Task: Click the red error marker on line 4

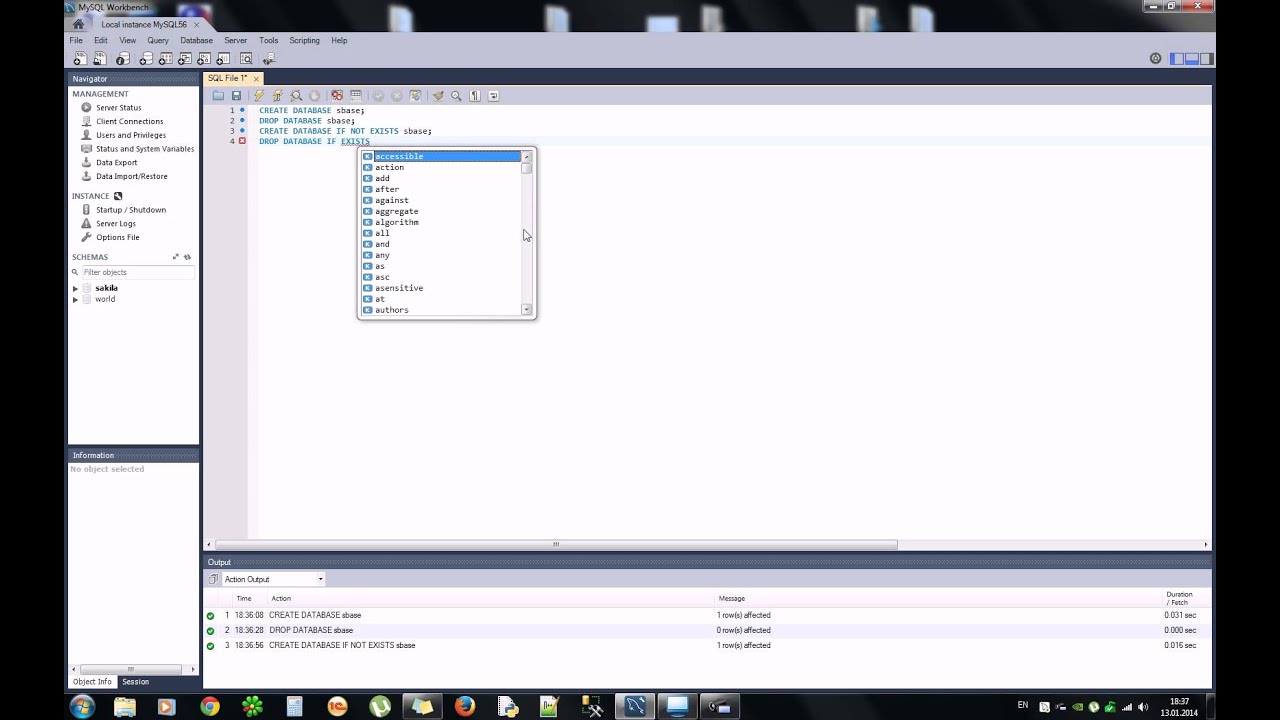Action: [x=242, y=141]
